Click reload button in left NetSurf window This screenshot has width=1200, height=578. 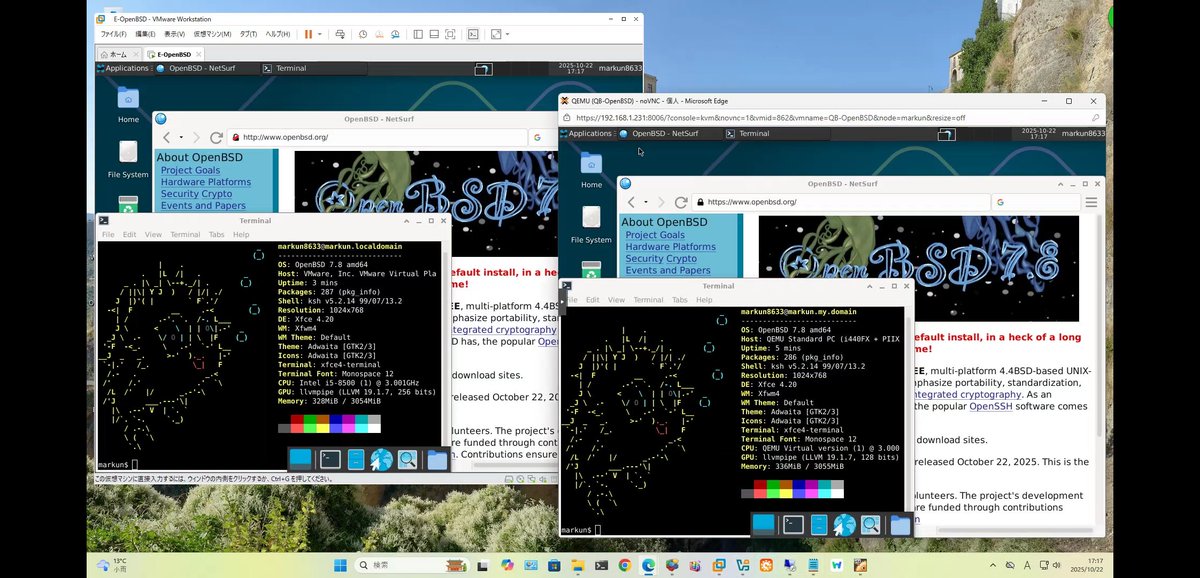tap(216, 137)
